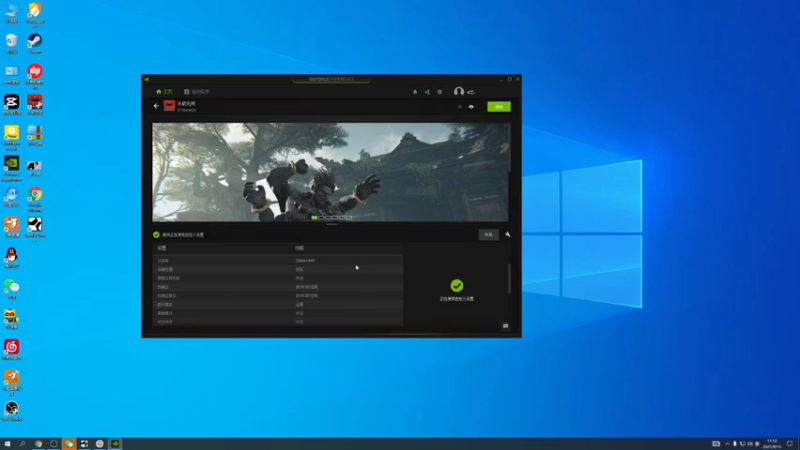Open the settings gear icon in GeForce Experience
This screenshot has height=450, width=800.
pyautogui.click(x=439, y=92)
